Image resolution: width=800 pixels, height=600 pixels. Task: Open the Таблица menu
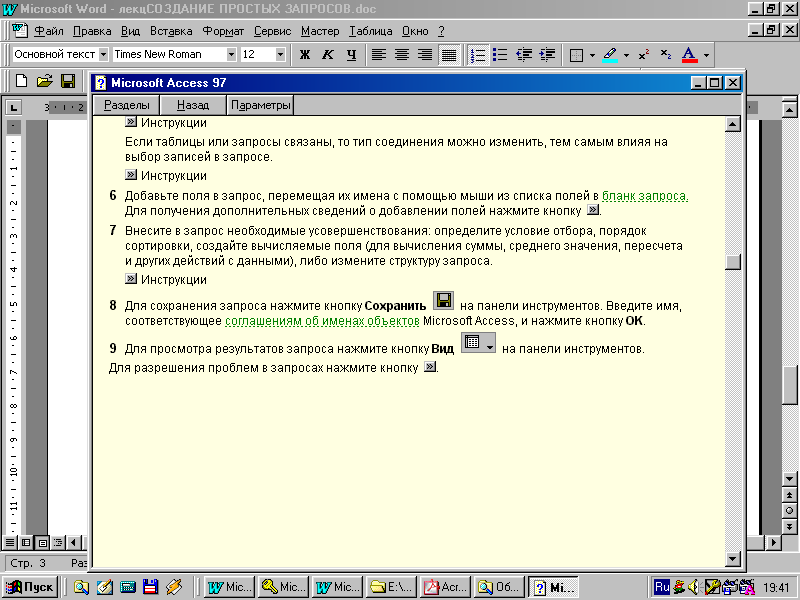tap(370, 31)
